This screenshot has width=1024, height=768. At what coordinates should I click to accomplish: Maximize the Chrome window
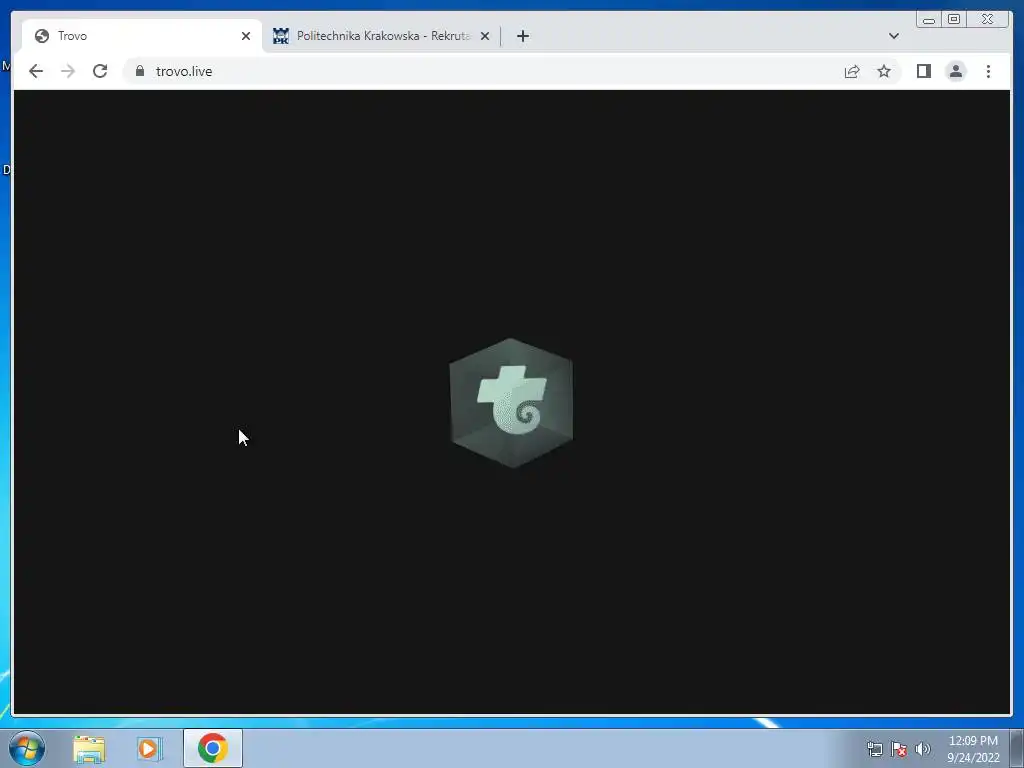tap(954, 20)
